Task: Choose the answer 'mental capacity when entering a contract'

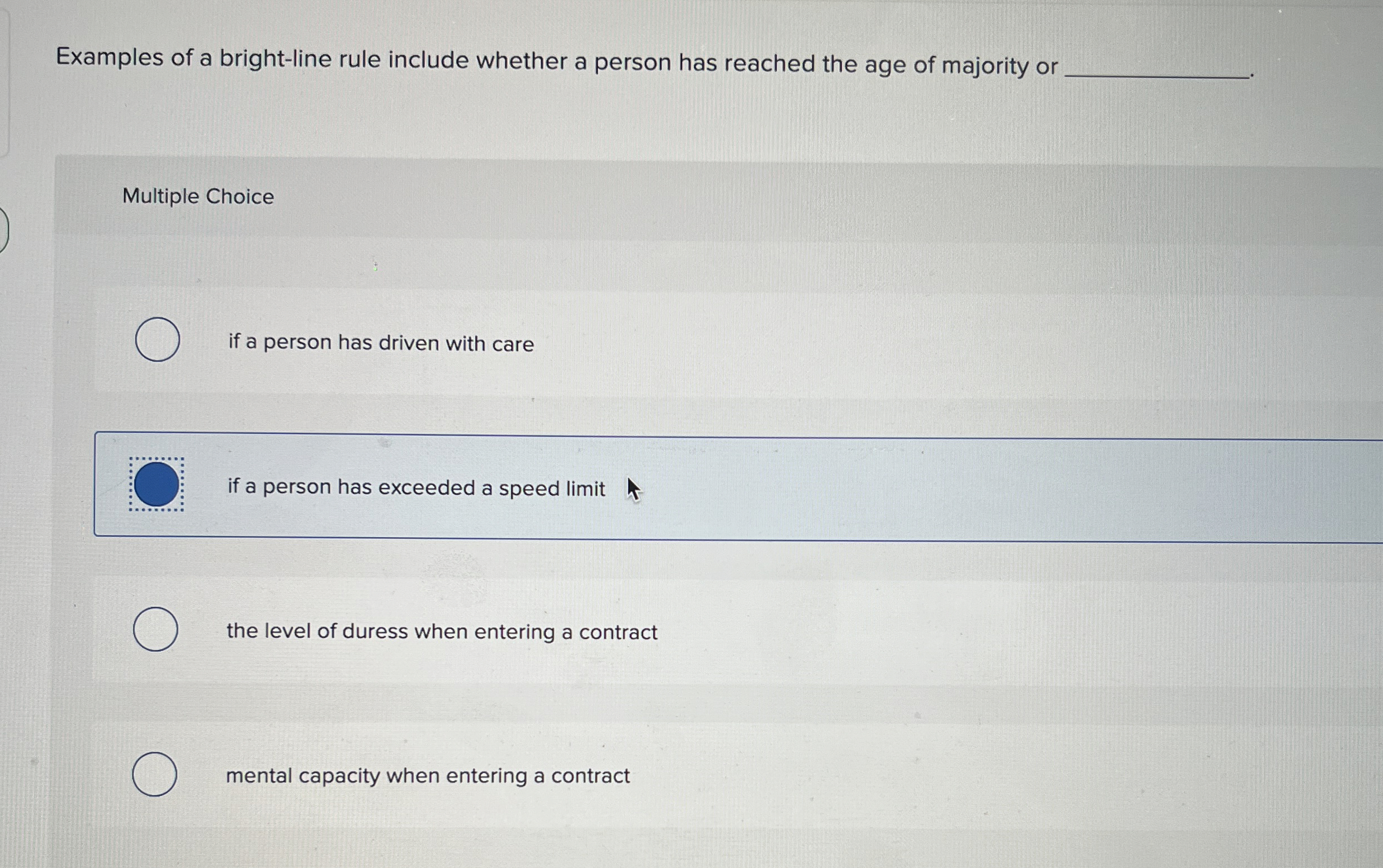Action: pos(427,776)
